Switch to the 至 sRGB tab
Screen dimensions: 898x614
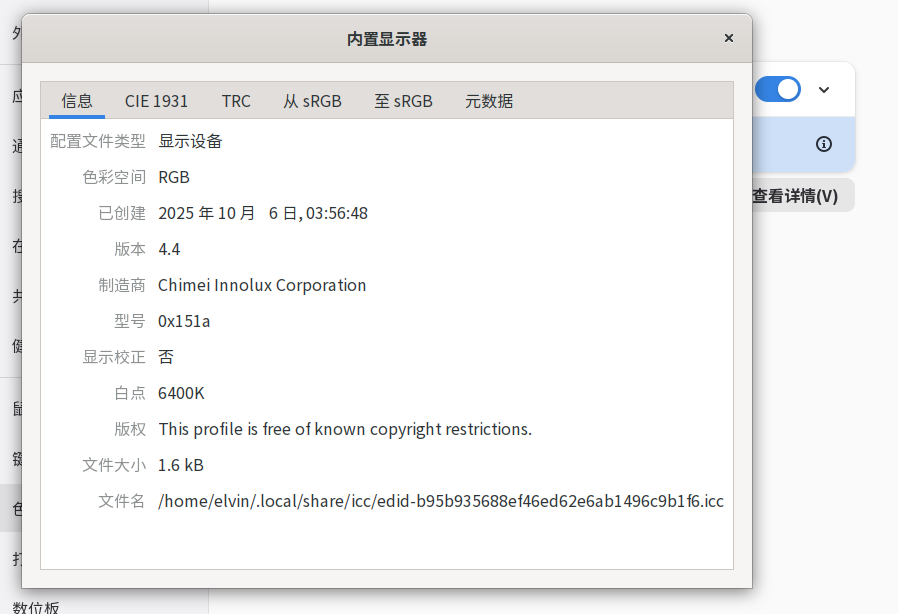pos(403,101)
